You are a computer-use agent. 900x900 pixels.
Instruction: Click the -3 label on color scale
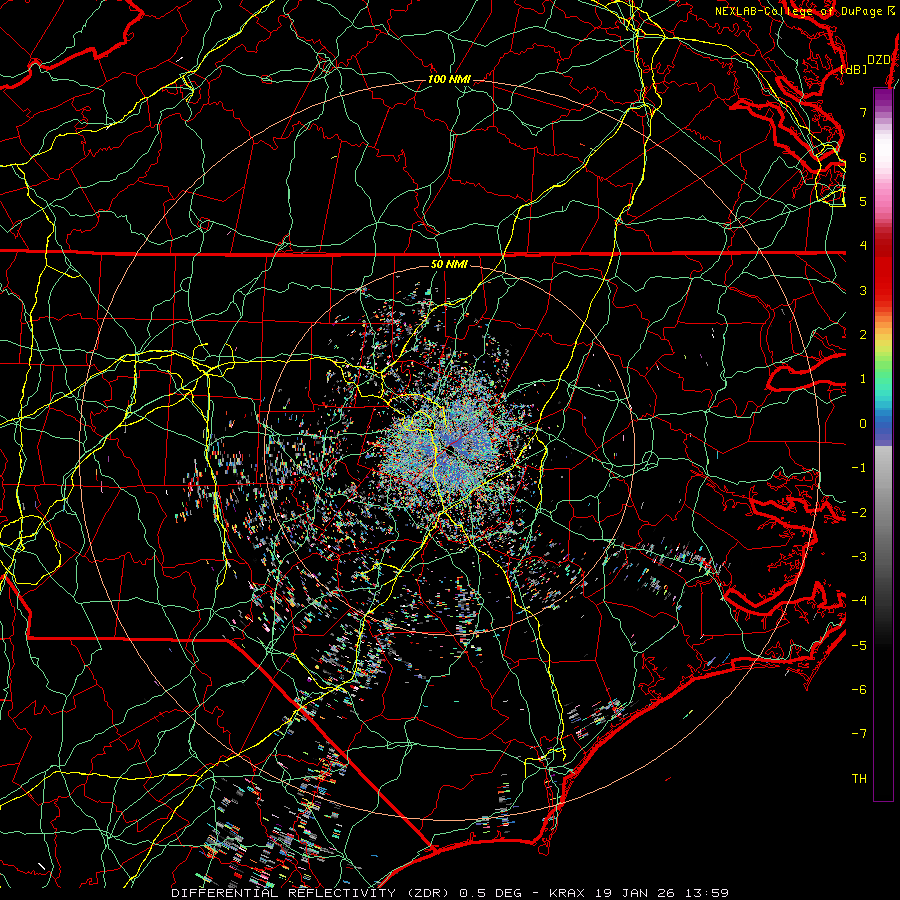(859, 557)
